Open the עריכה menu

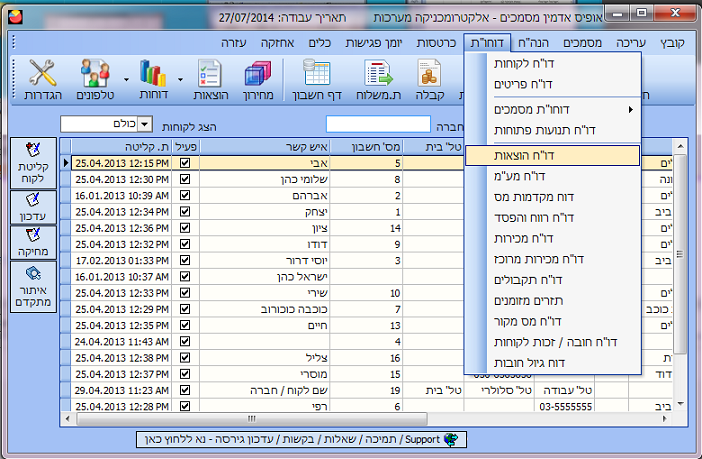pyautogui.click(x=631, y=43)
